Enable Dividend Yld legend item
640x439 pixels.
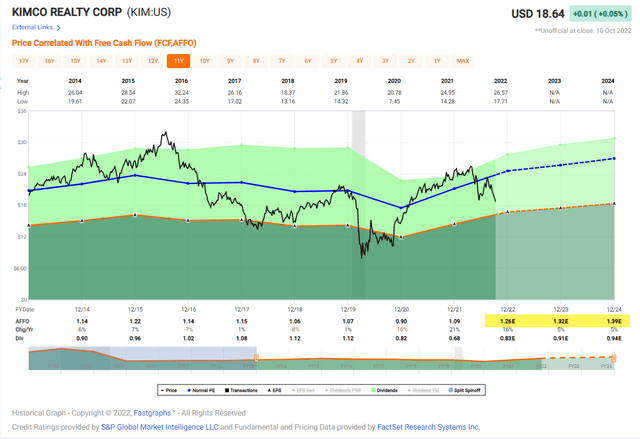423,390
